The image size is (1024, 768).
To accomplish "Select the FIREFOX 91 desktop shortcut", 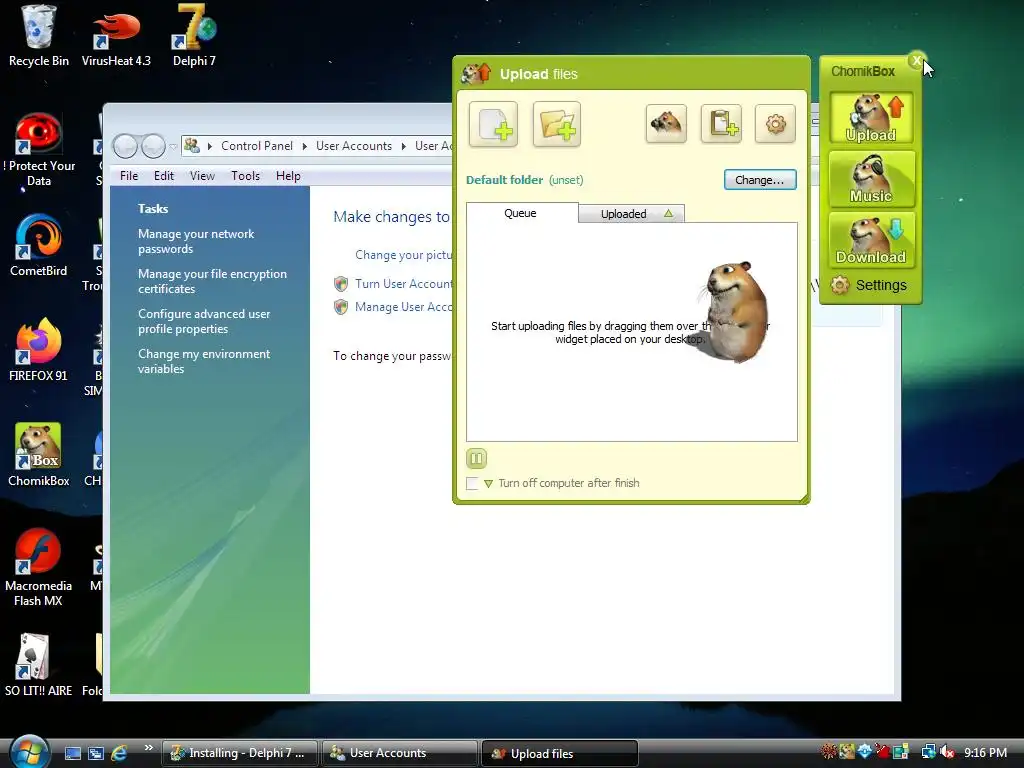I will coord(39,349).
